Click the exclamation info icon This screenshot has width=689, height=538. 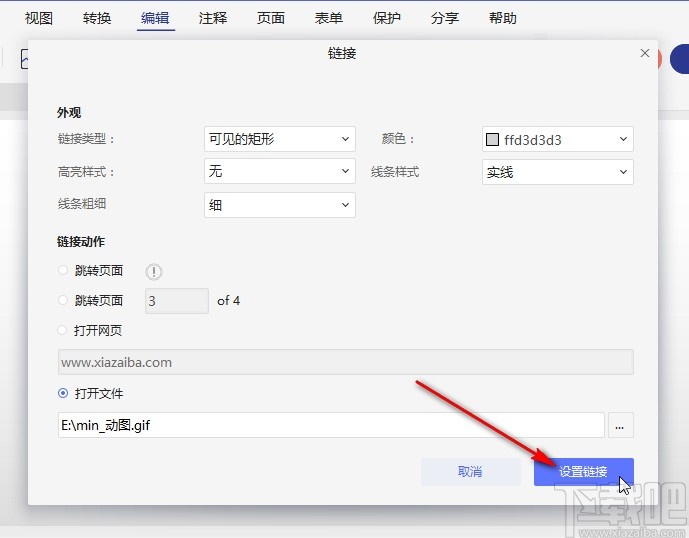[153, 272]
